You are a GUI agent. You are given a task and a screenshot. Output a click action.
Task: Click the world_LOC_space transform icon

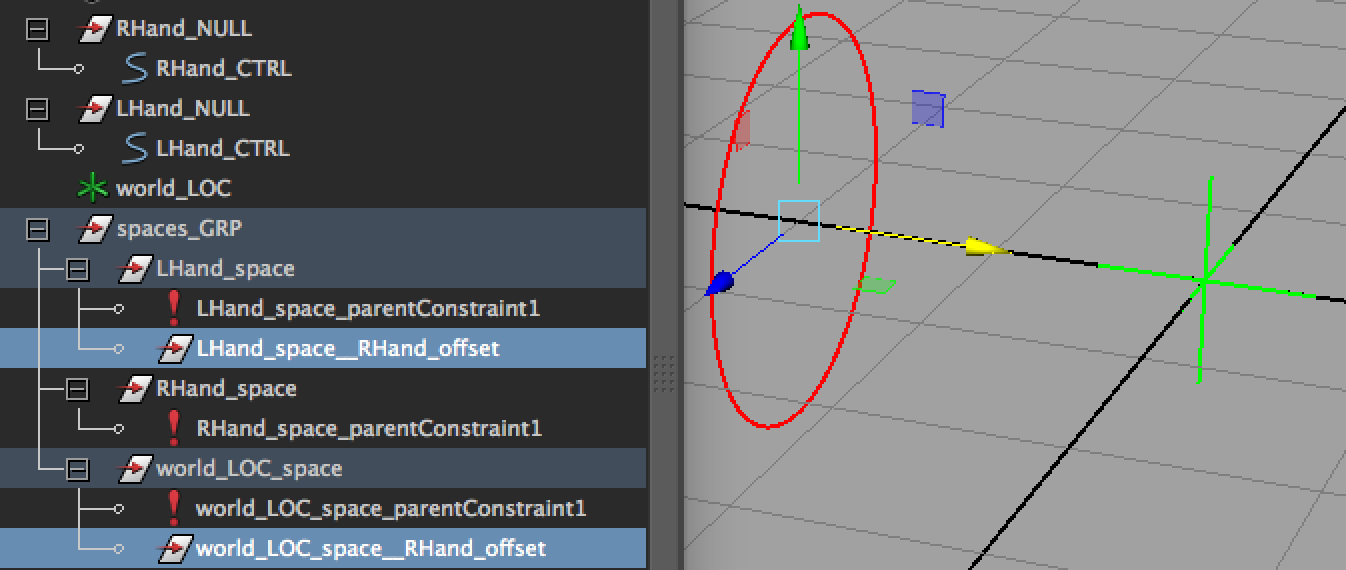coord(135,469)
